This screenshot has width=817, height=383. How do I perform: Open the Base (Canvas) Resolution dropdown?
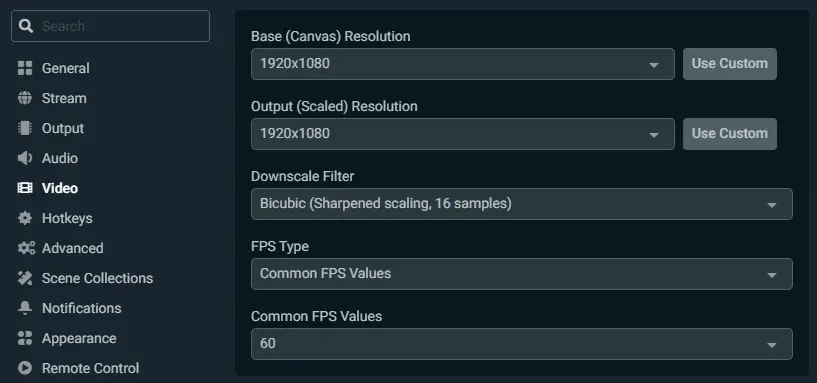tap(463, 64)
